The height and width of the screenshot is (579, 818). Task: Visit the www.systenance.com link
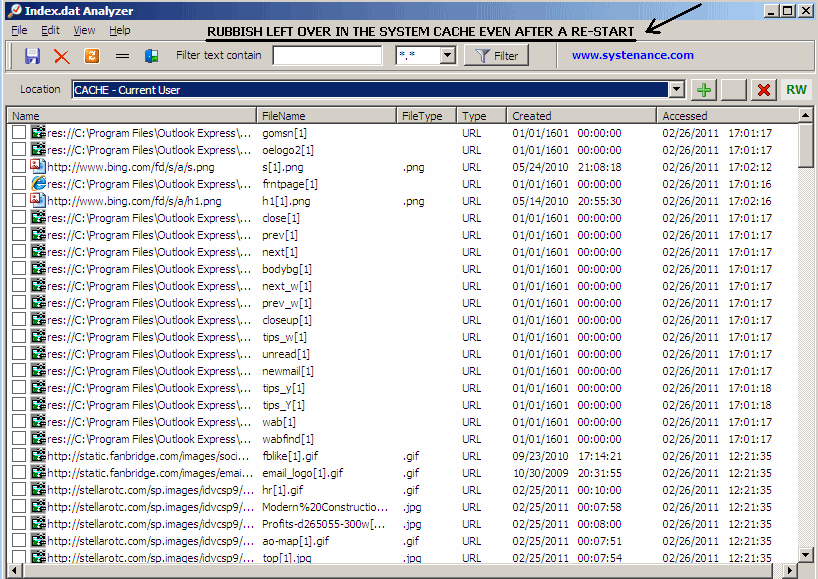click(632, 55)
